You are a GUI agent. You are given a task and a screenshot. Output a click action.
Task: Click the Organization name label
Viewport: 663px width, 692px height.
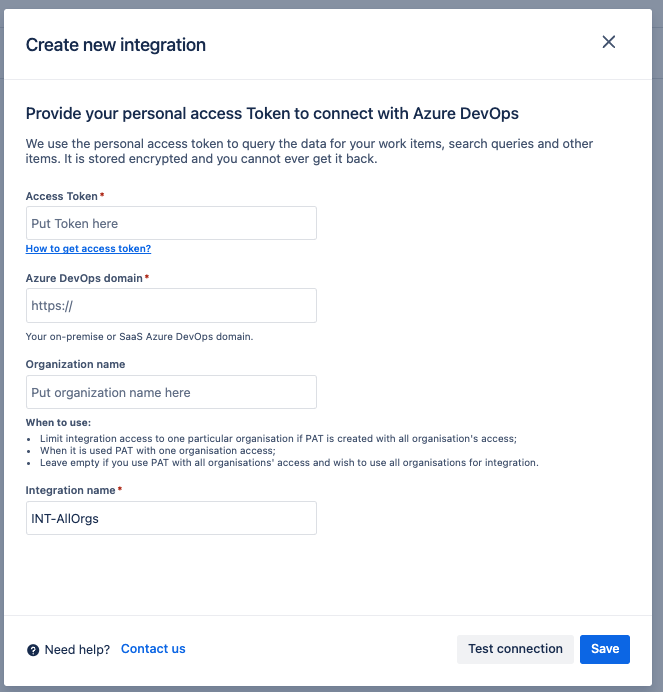75,365
